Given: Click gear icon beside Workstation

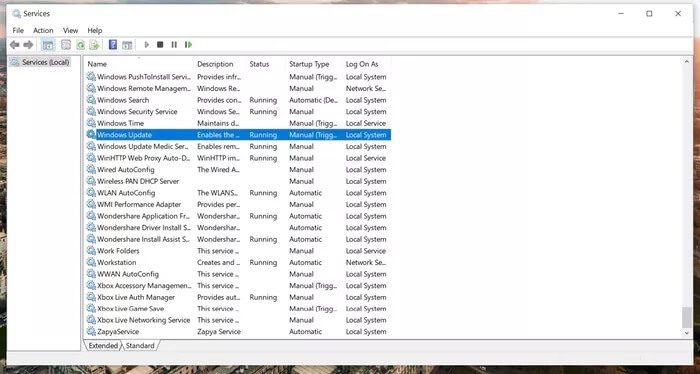Looking at the screenshot, I should [x=91, y=262].
